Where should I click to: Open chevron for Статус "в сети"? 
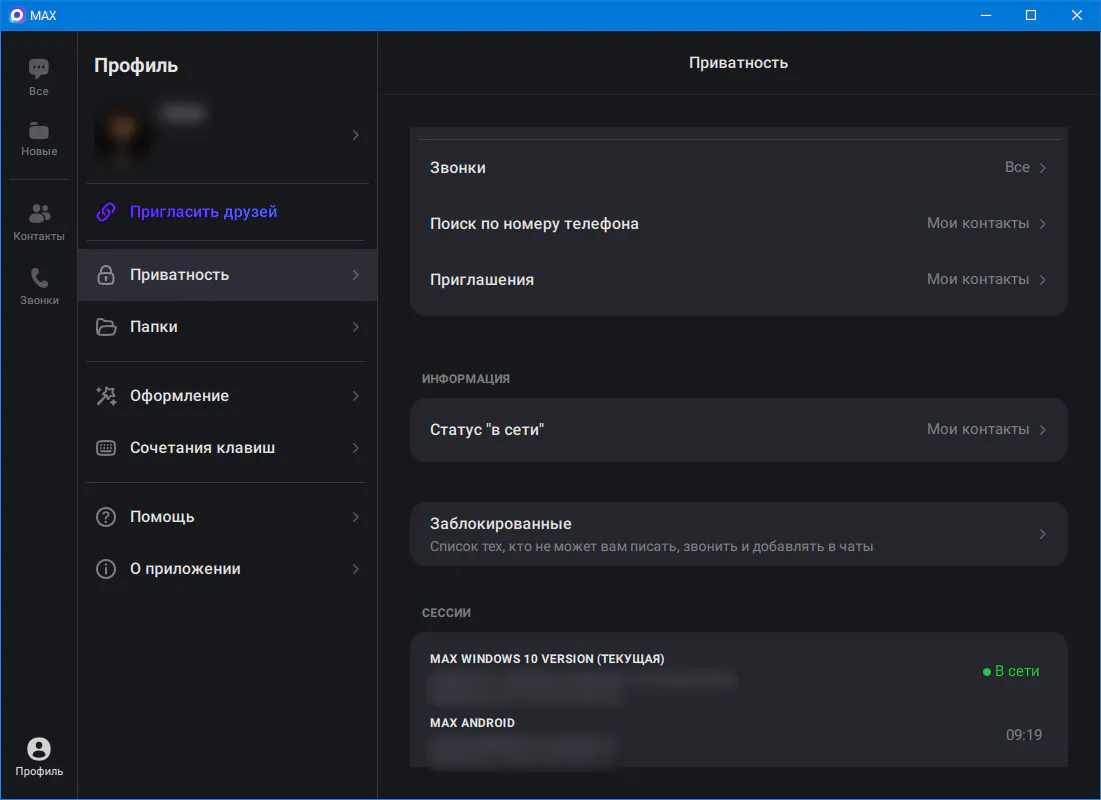point(1043,429)
